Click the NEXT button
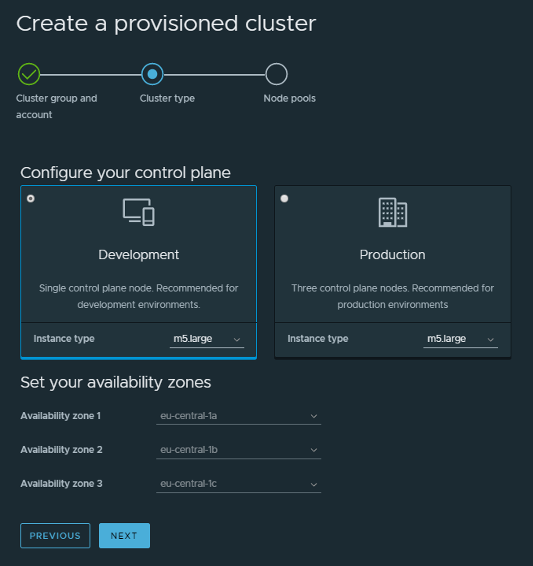533x566 pixels. (124, 536)
